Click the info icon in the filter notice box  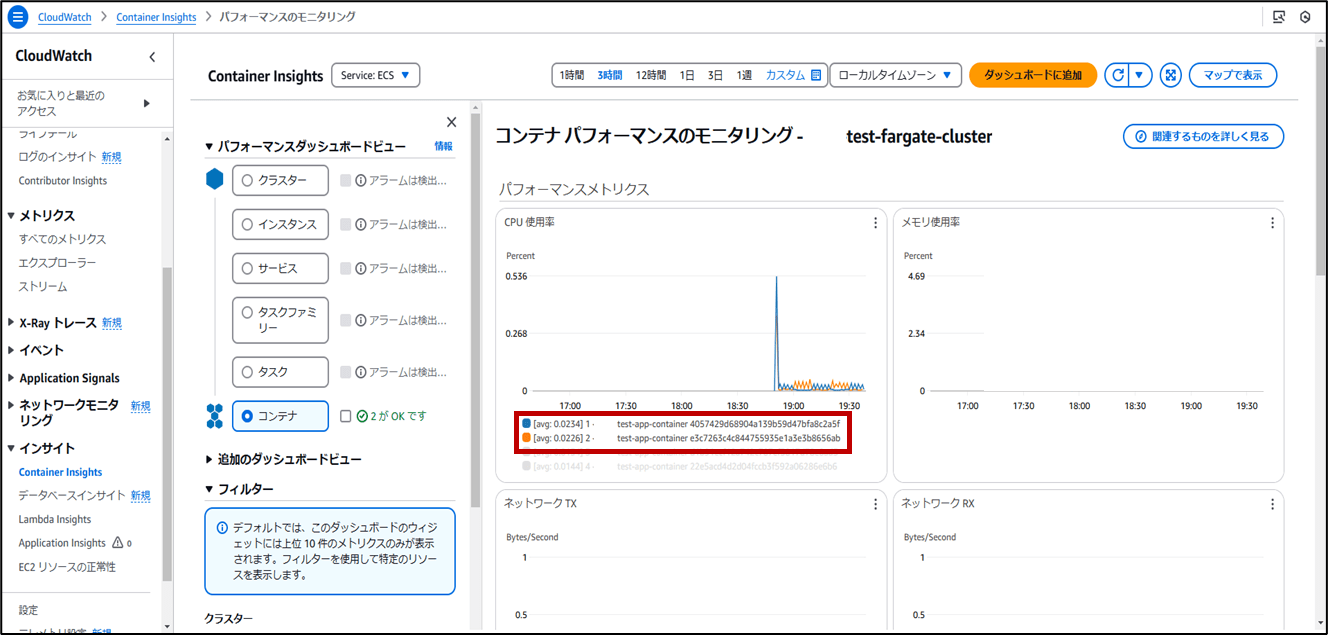[x=222, y=527]
